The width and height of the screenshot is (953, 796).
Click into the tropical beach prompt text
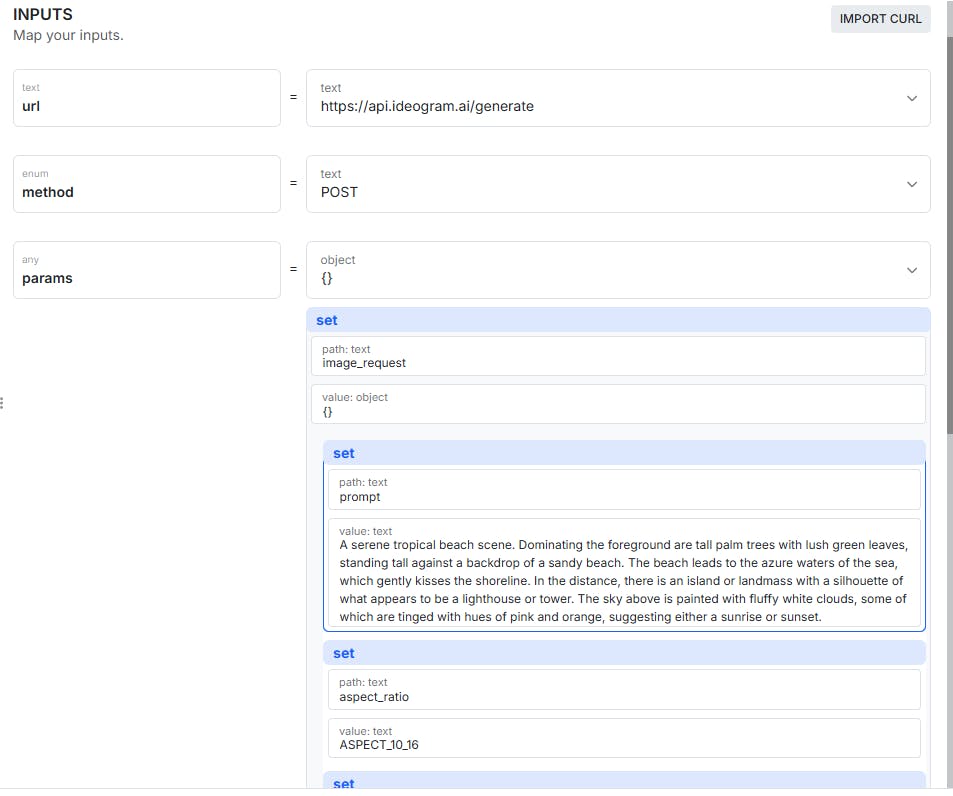click(x=624, y=580)
